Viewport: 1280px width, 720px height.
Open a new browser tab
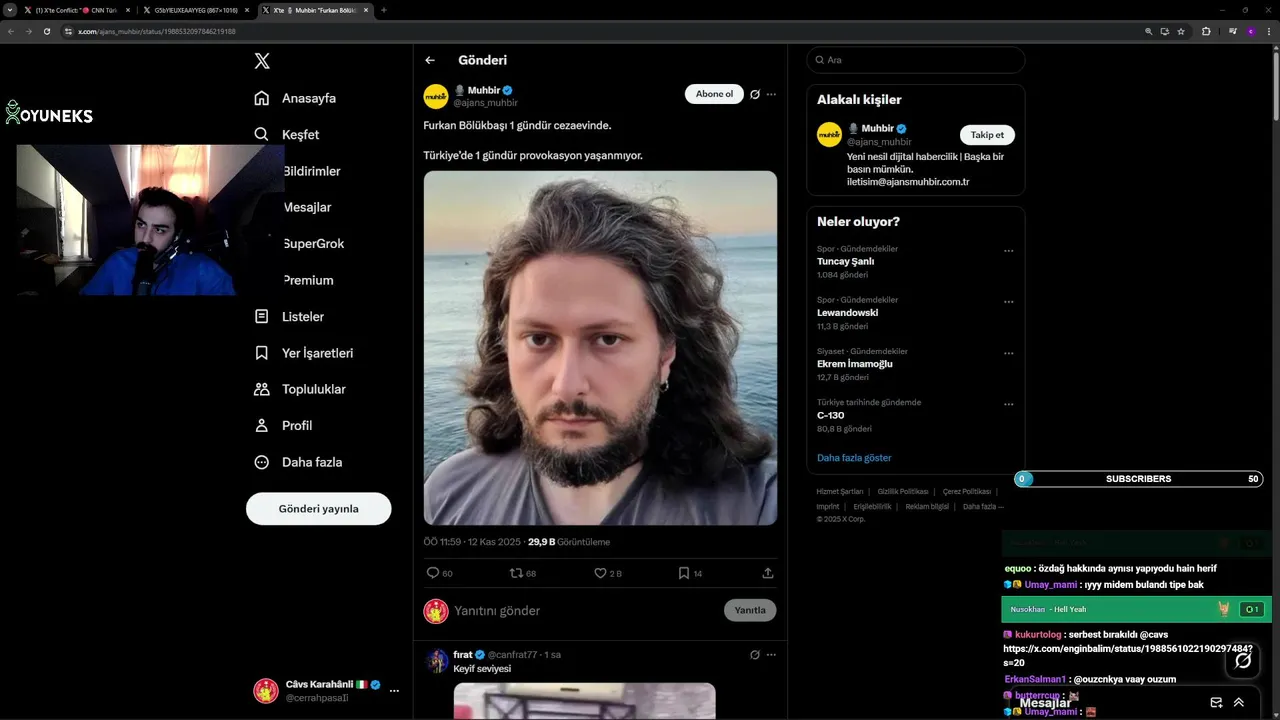point(384,10)
